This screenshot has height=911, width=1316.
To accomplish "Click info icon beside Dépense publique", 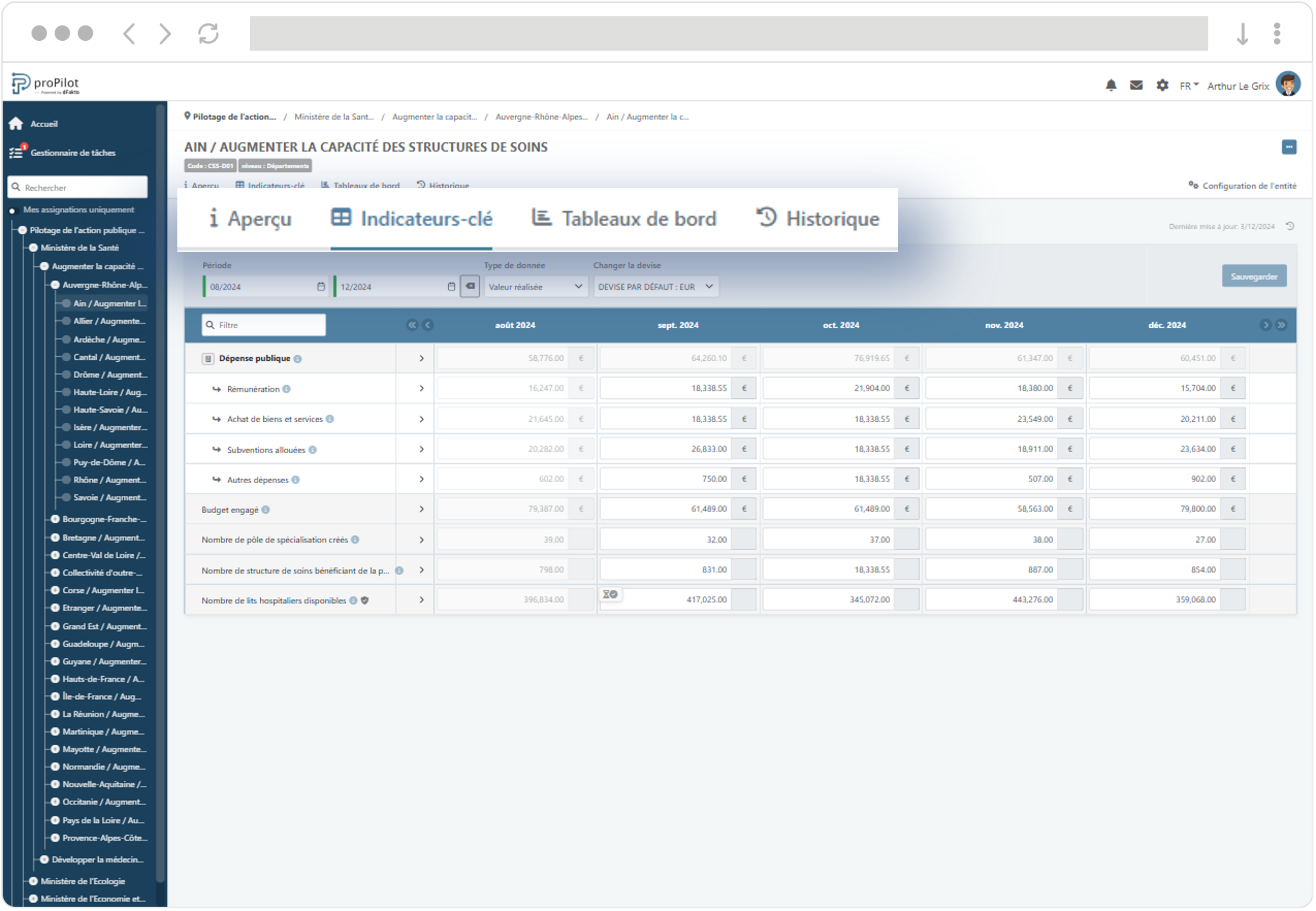I will coord(298,359).
